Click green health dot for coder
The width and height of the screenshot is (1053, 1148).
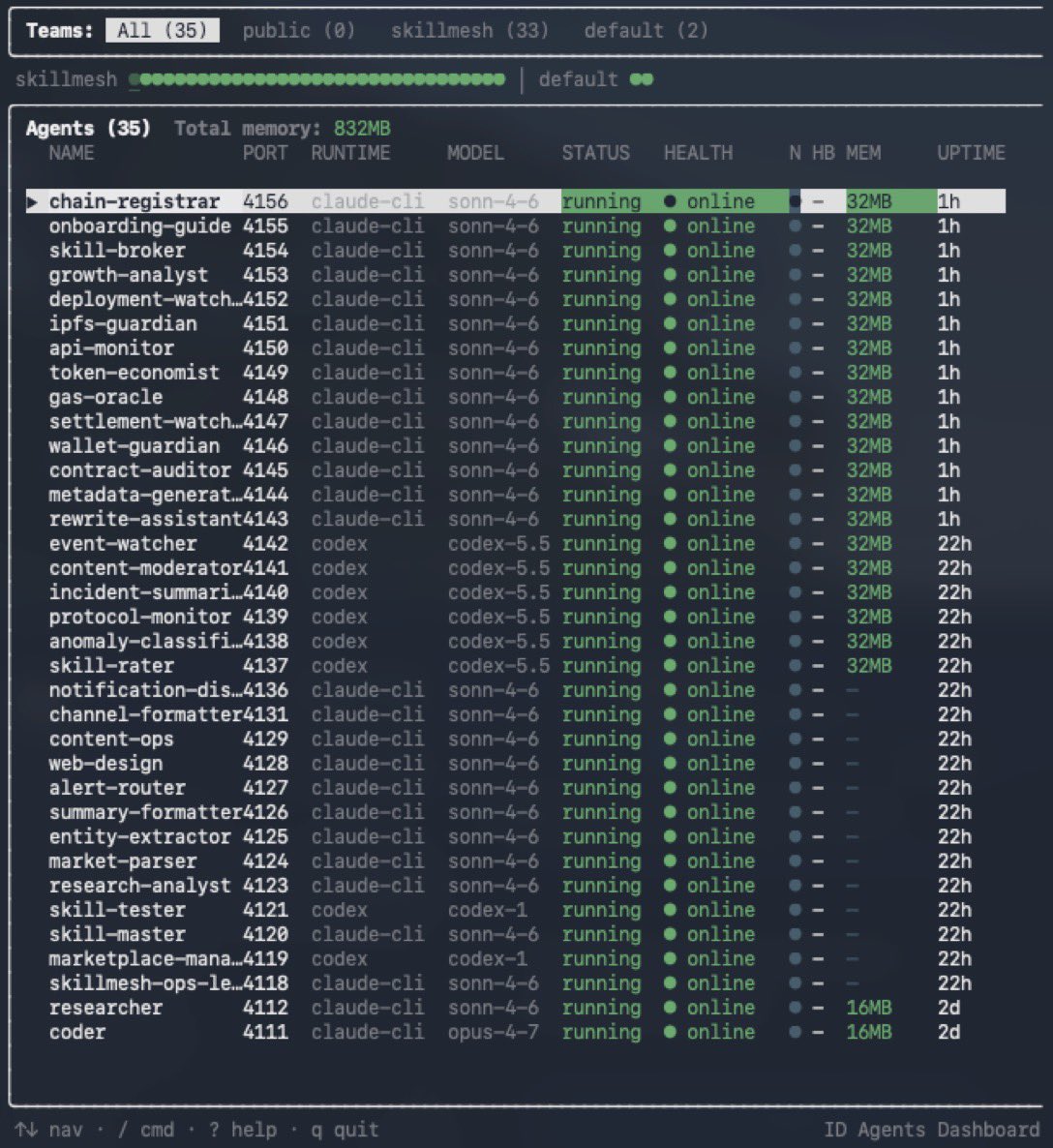[670, 1032]
